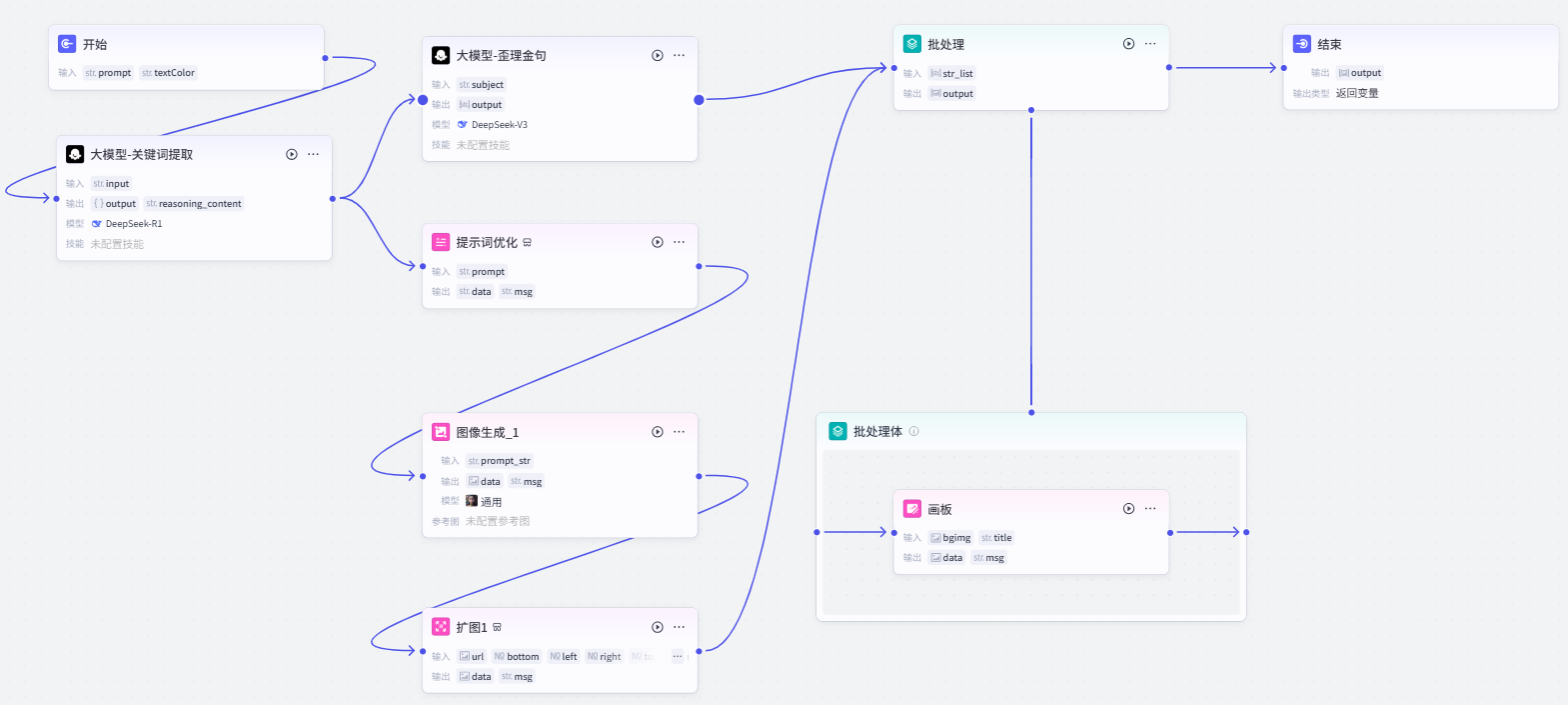
Task: Run the 提示词优化 node with play button
Action: [658, 242]
